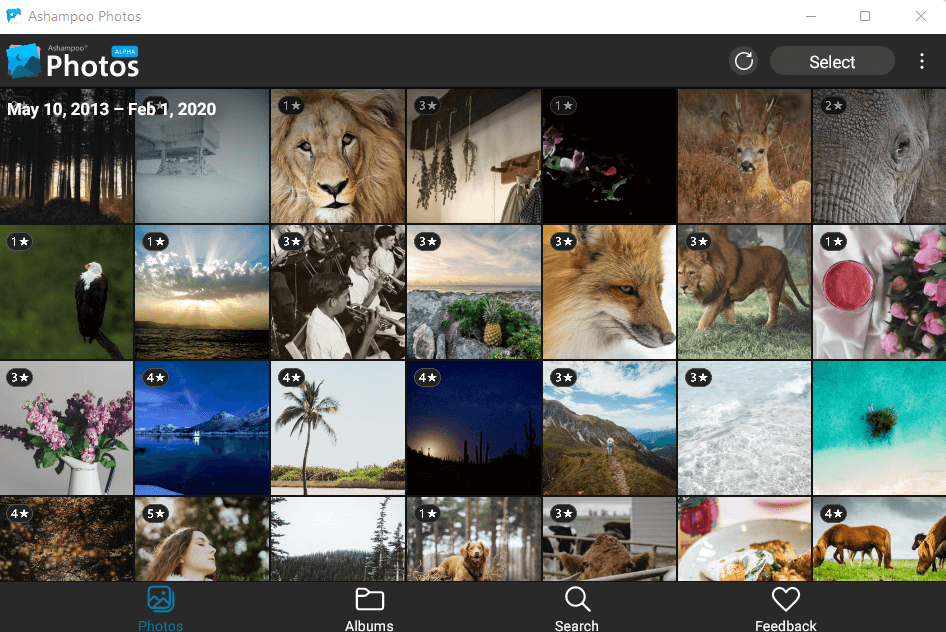Minimize the Ashampoo Photos window
This screenshot has height=632, width=946.
pos(811,16)
